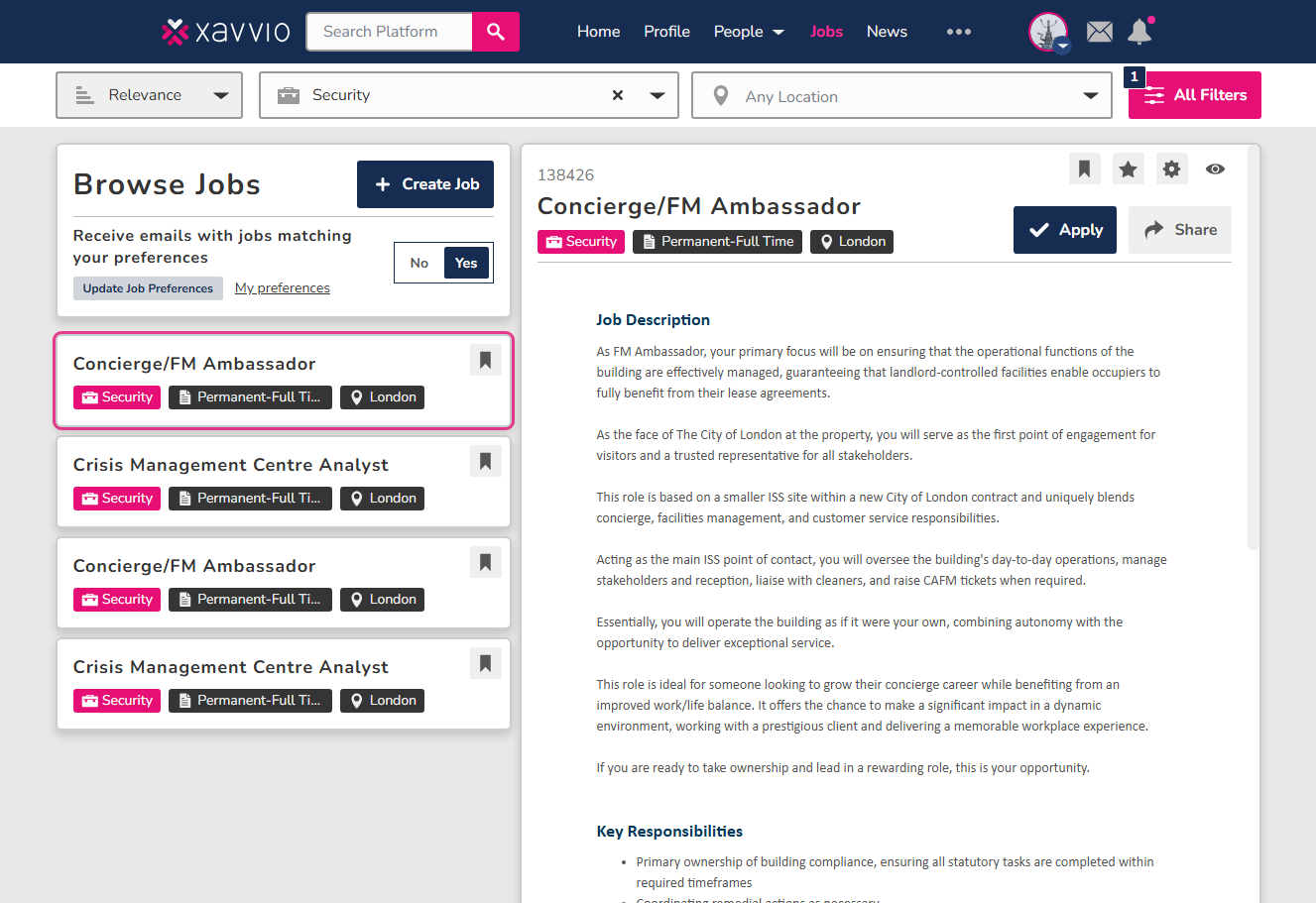This screenshot has width=1316, height=903.
Task: Share this job
Action: click(1180, 230)
